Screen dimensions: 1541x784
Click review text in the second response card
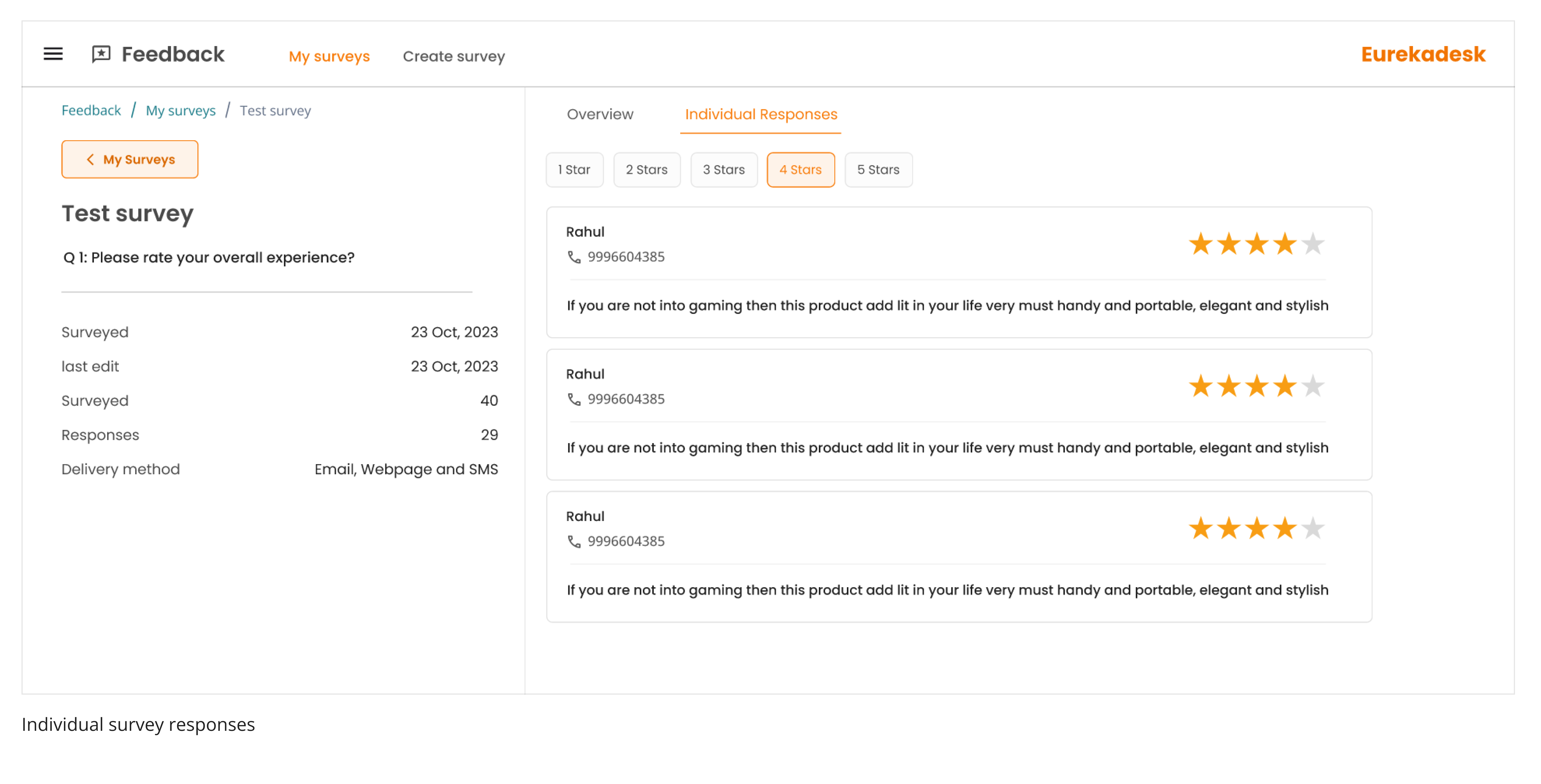click(x=947, y=448)
